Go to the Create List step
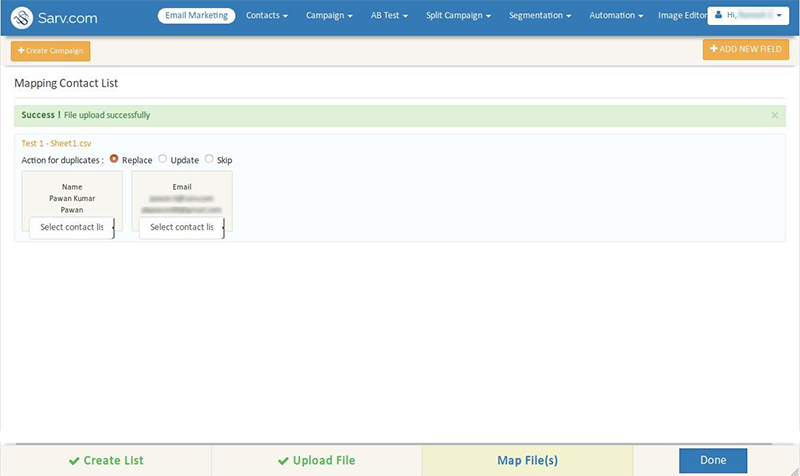The width and height of the screenshot is (800, 476). [x=106, y=461]
